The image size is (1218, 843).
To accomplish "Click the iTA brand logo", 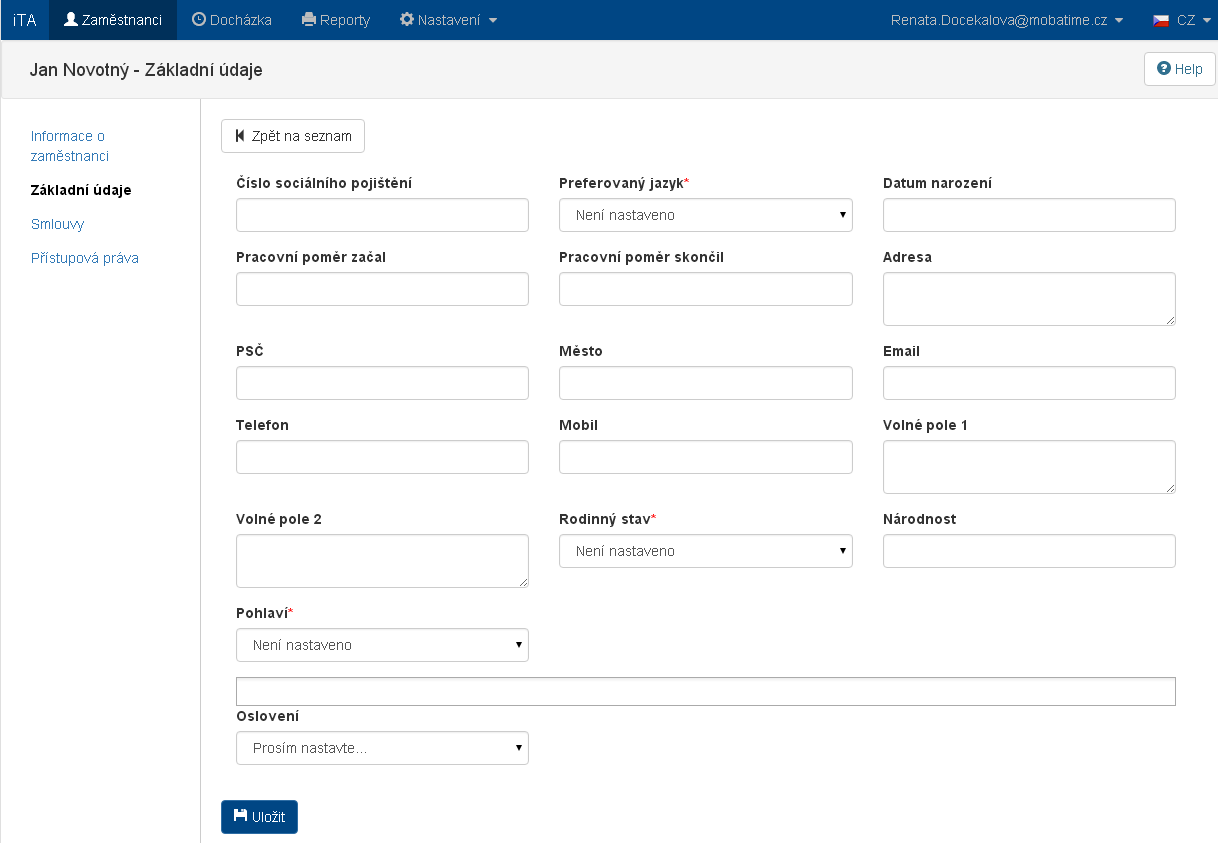I will point(25,20).
